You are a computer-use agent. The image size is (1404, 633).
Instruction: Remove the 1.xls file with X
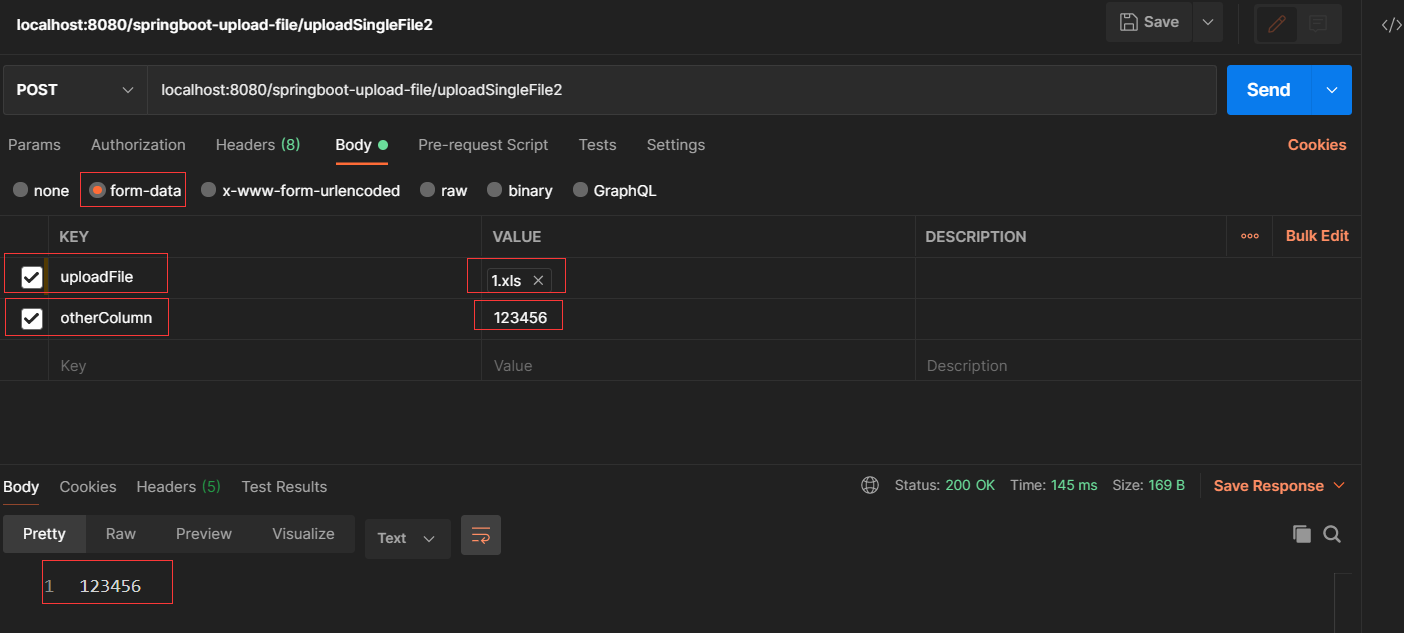[x=538, y=281]
